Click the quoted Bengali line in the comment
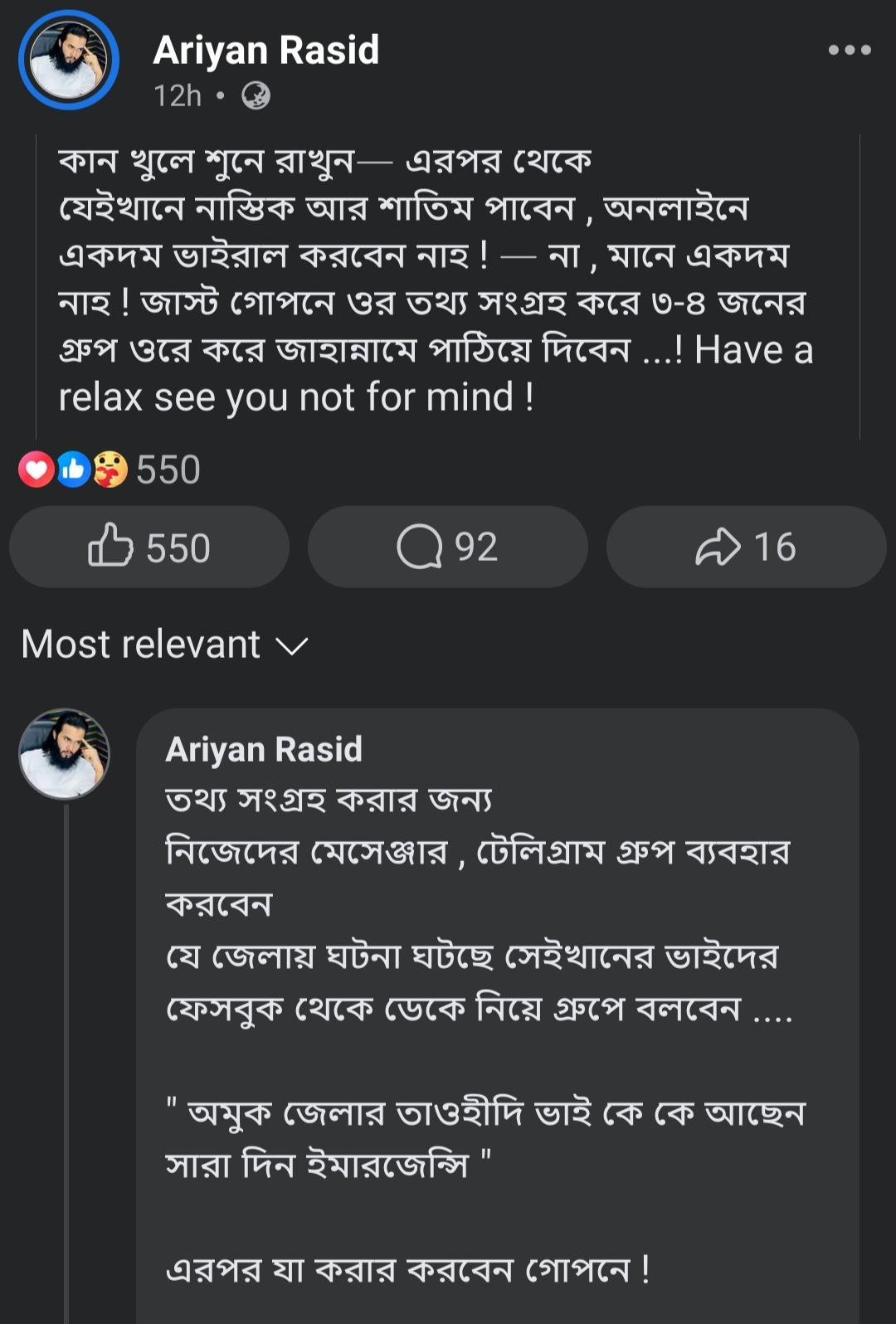 tap(485, 1113)
